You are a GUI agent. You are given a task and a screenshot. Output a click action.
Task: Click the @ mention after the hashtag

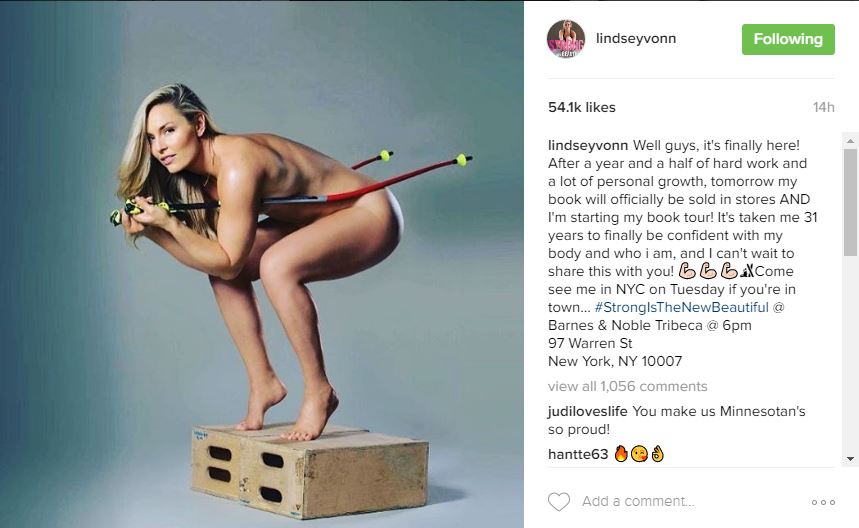pos(778,307)
